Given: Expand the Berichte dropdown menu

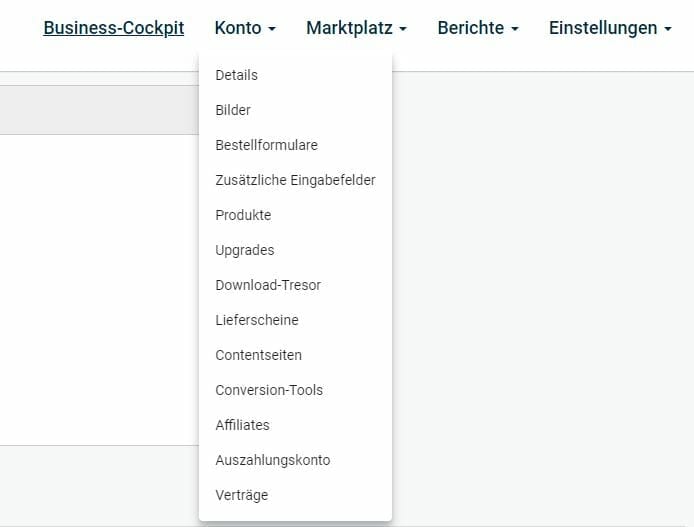Looking at the screenshot, I should click(477, 28).
